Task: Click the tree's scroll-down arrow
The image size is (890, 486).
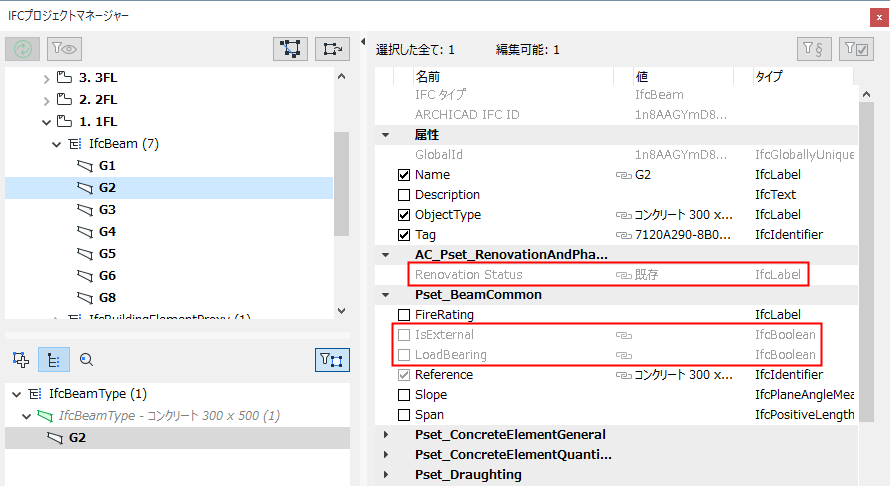Action: 342,311
